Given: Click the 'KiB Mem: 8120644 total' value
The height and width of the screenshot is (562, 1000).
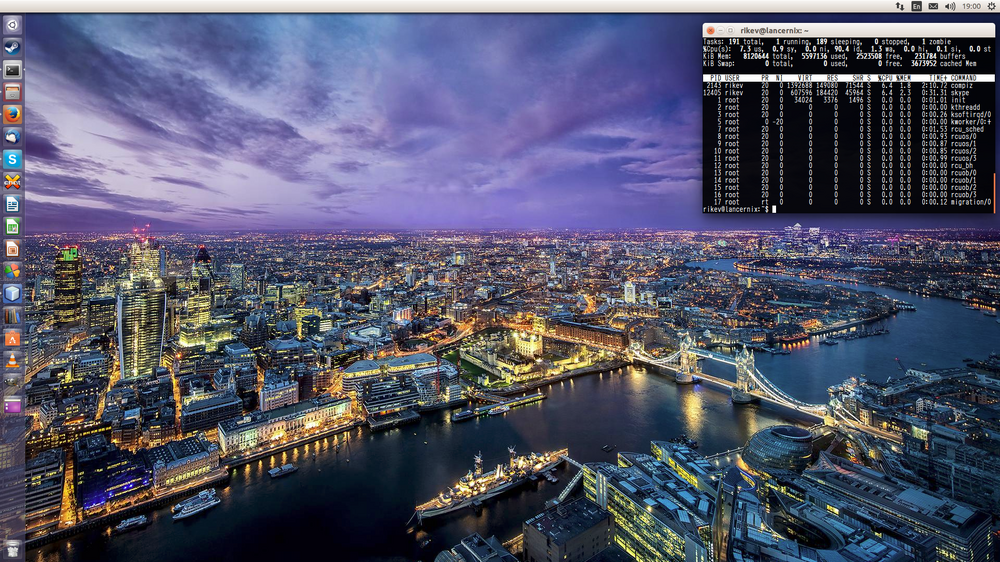Looking at the screenshot, I should click(747, 56).
